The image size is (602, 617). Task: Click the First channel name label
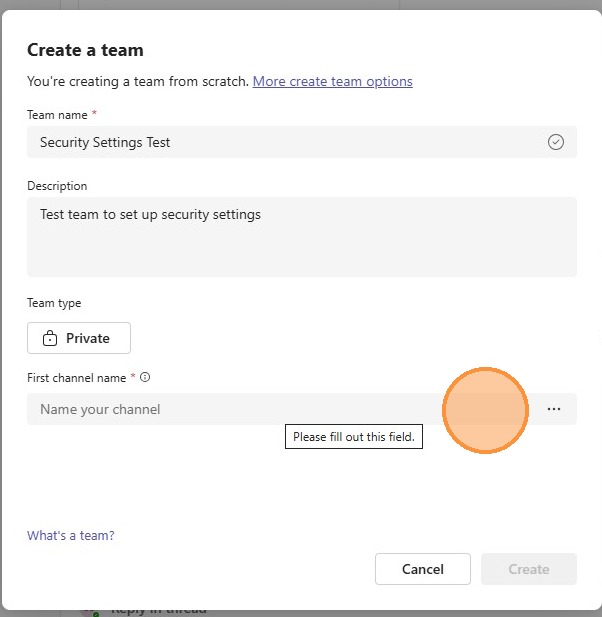[x=76, y=378]
